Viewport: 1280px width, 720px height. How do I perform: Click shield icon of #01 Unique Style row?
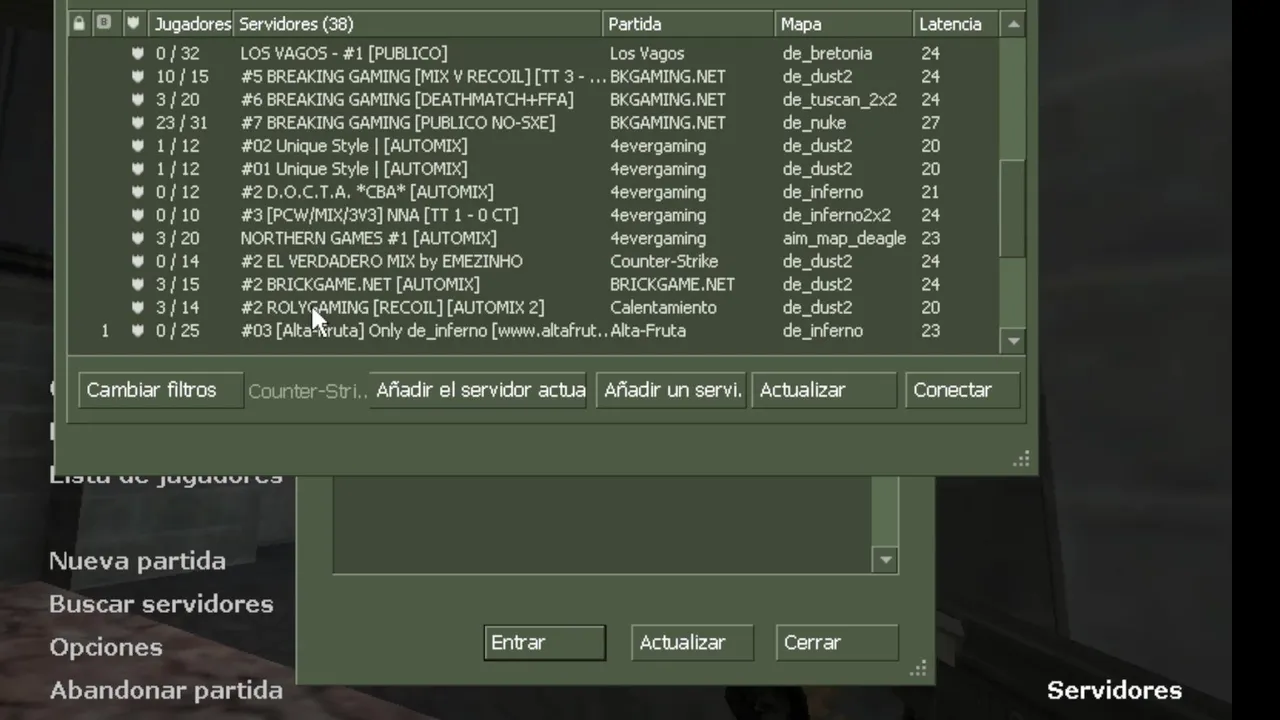(x=138, y=169)
